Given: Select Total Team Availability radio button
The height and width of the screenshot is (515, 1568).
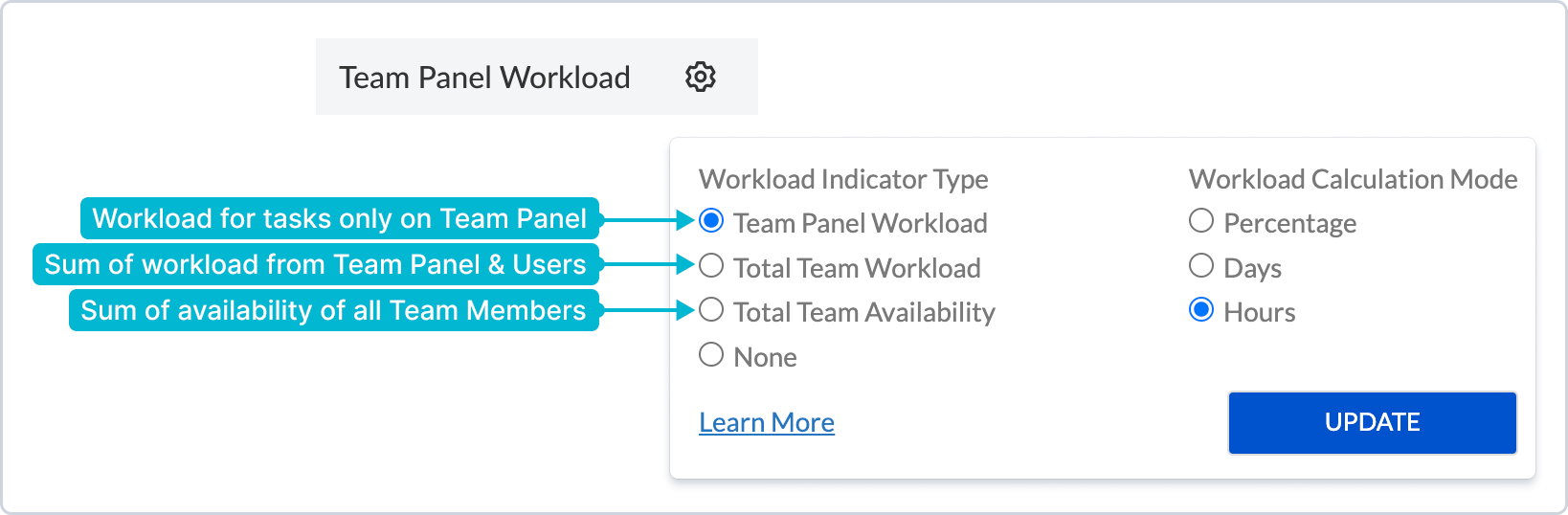Looking at the screenshot, I should [x=711, y=310].
